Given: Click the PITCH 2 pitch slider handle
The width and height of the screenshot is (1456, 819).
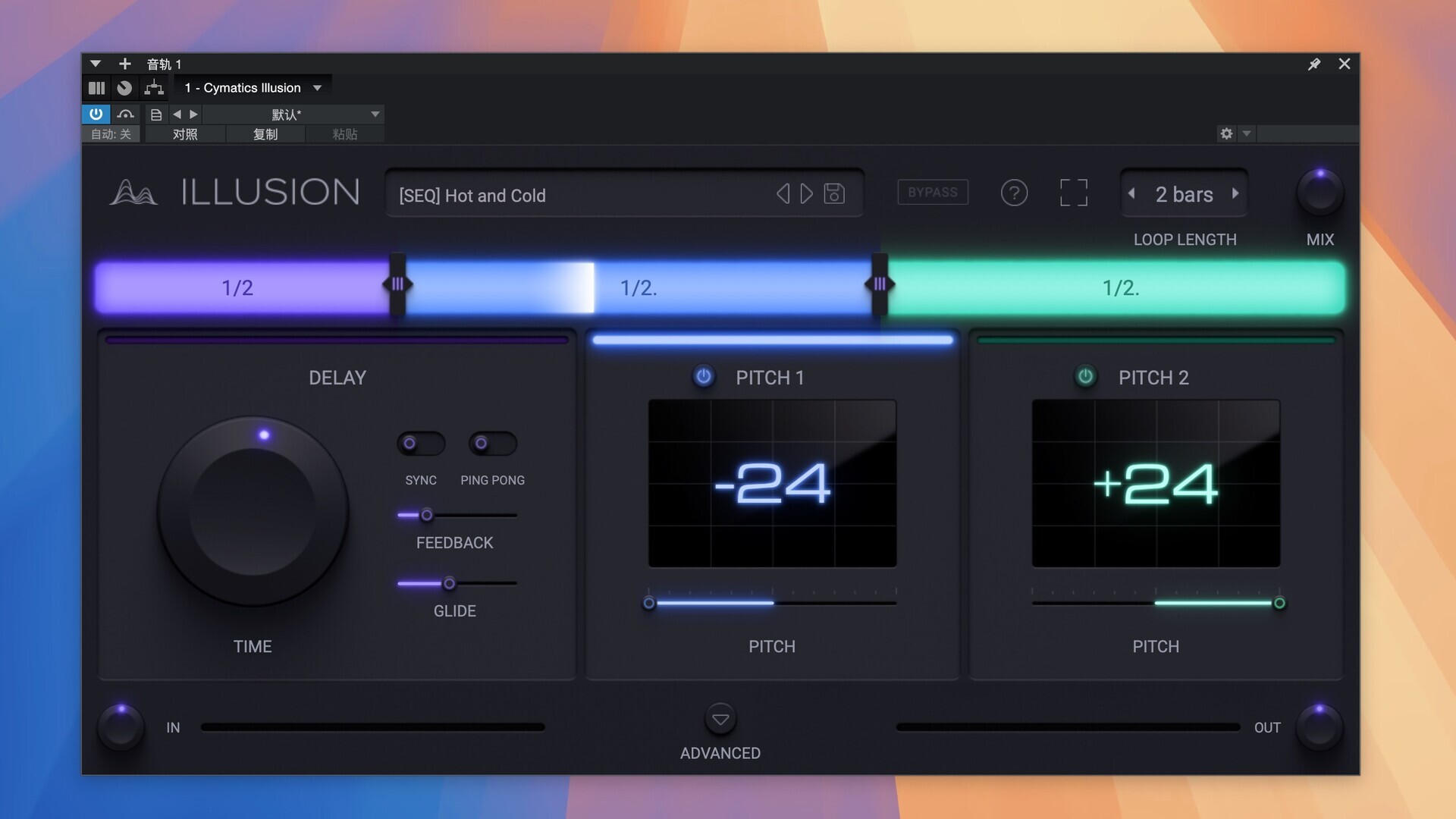Looking at the screenshot, I should pyautogui.click(x=1279, y=603).
